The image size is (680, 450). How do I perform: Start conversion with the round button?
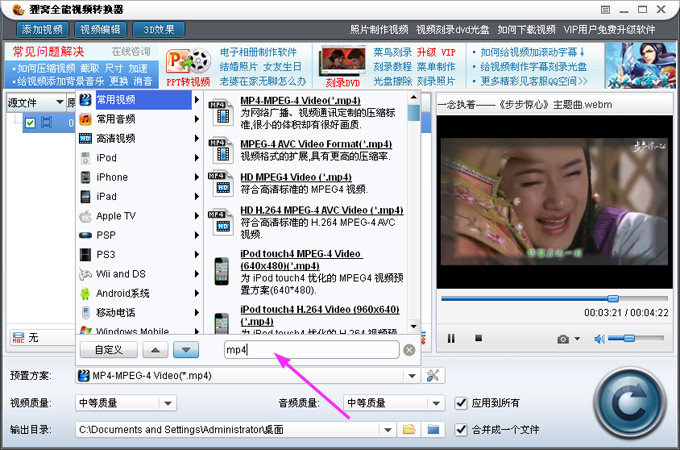tap(630, 403)
